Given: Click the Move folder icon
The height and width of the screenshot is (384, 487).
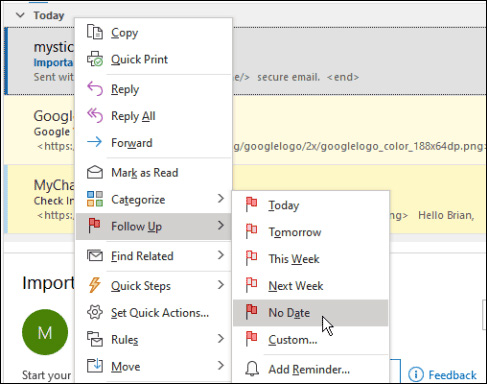Looking at the screenshot, I should click(x=95, y=366).
